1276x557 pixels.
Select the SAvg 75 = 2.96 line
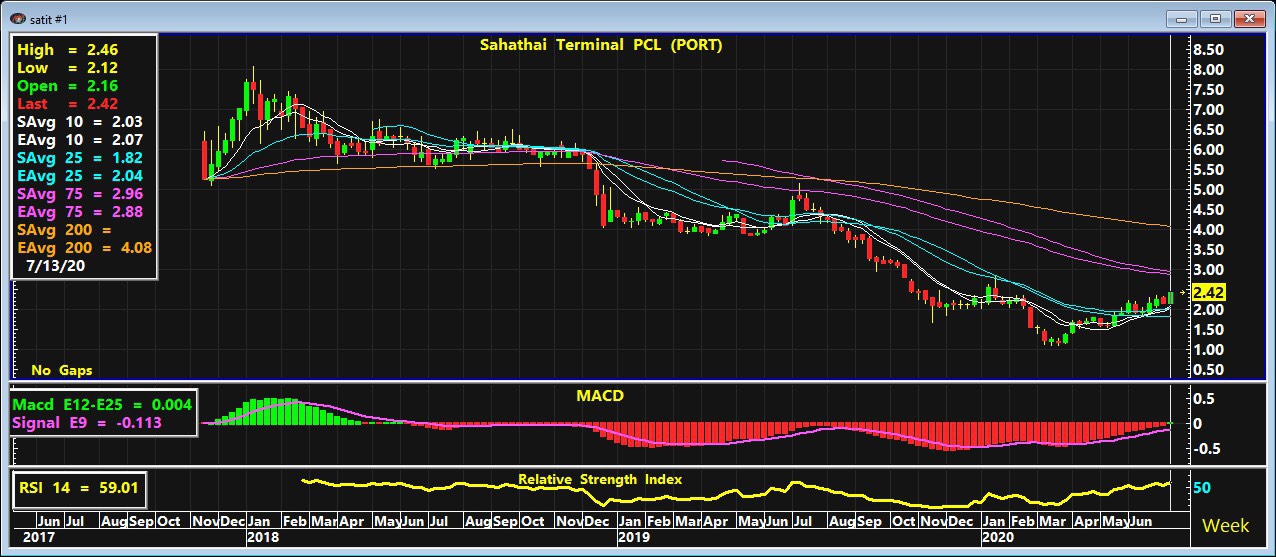(80, 194)
